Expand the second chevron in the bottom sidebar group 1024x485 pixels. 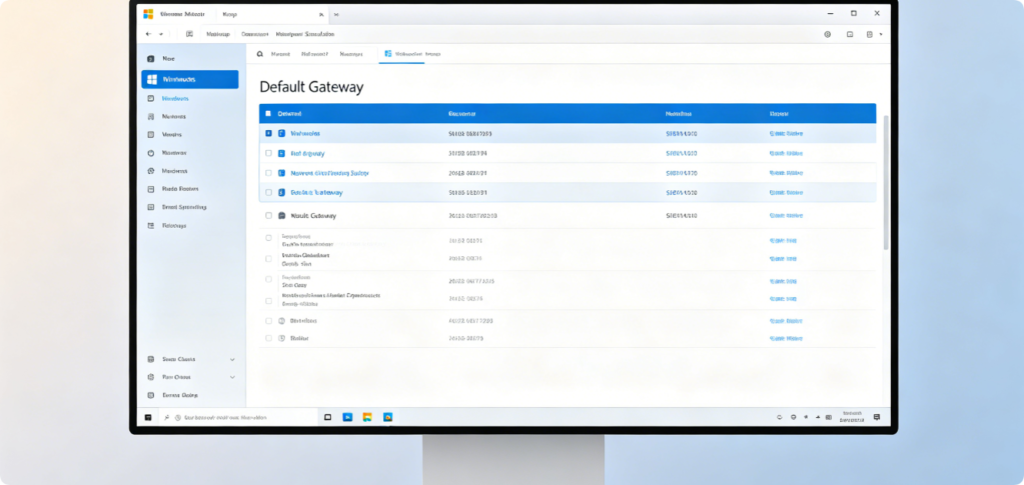[x=232, y=377]
